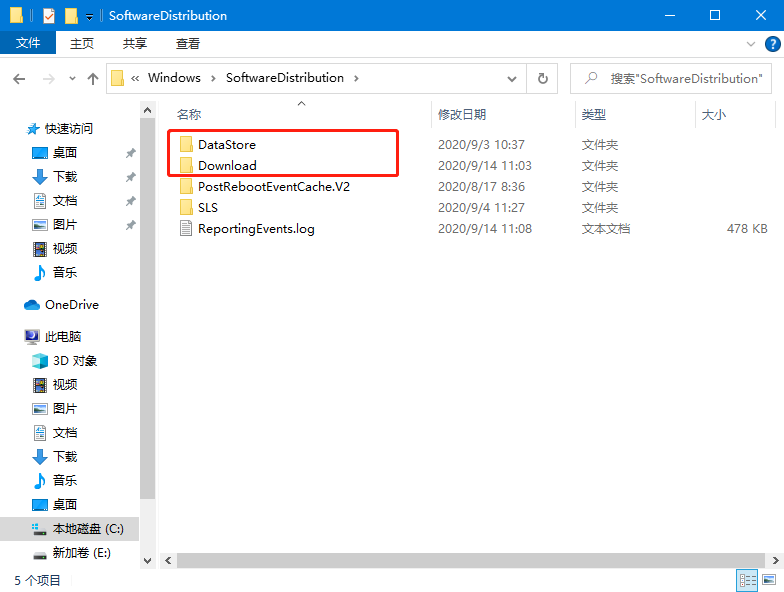This screenshot has width=784, height=592.
Task: Sort by the 名称 column header
Action: (188, 114)
